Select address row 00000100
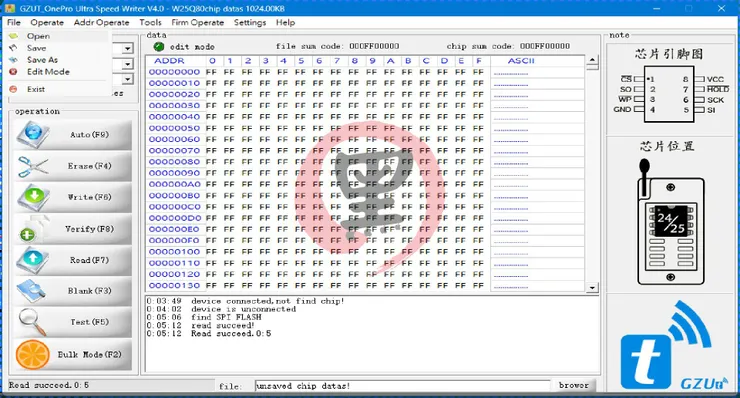Screen dimensions: 740x398 [x=174, y=252]
